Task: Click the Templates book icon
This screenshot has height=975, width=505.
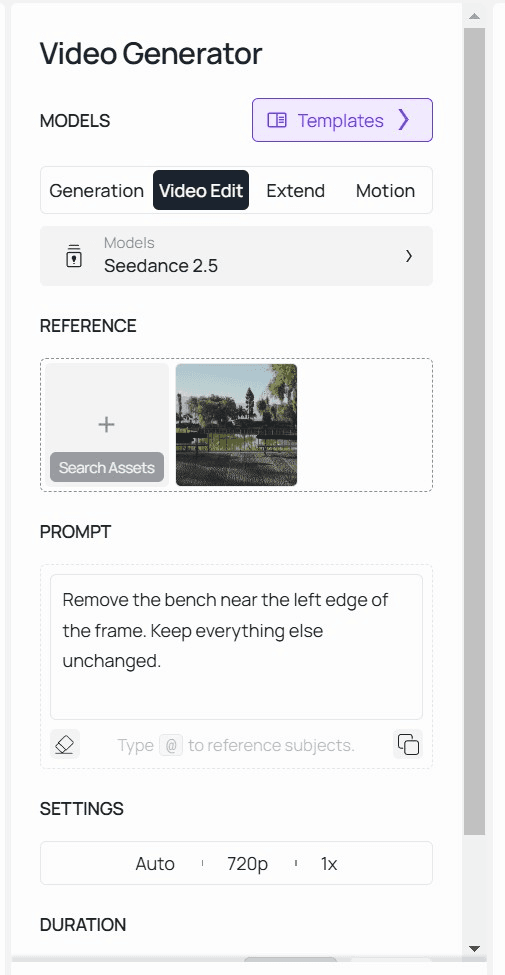Action: pyautogui.click(x=277, y=120)
